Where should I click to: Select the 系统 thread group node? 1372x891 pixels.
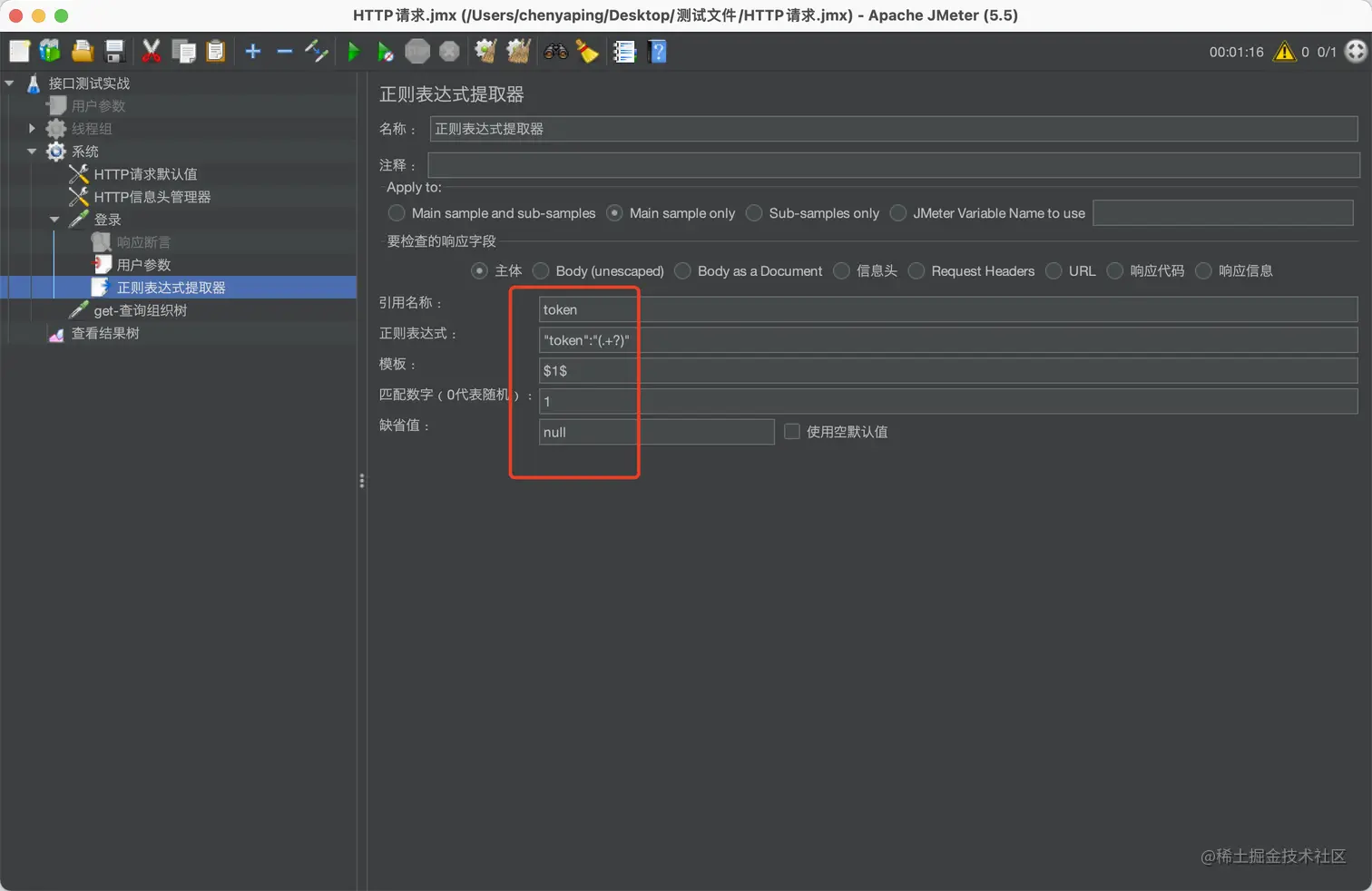[x=84, y=152]
